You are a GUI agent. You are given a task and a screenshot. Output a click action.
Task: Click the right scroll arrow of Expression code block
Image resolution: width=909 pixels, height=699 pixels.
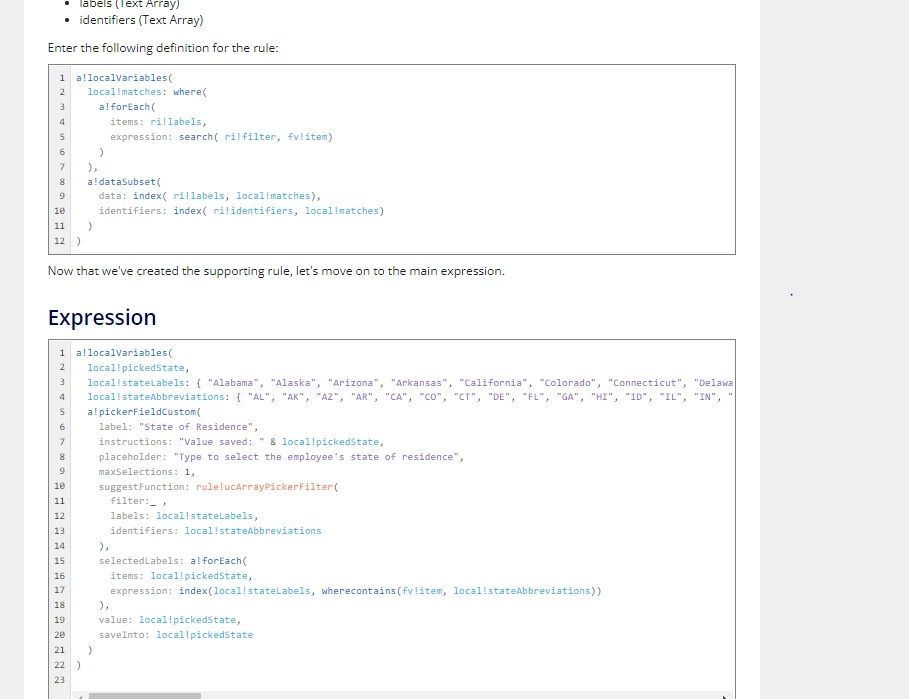coord(724,696)
